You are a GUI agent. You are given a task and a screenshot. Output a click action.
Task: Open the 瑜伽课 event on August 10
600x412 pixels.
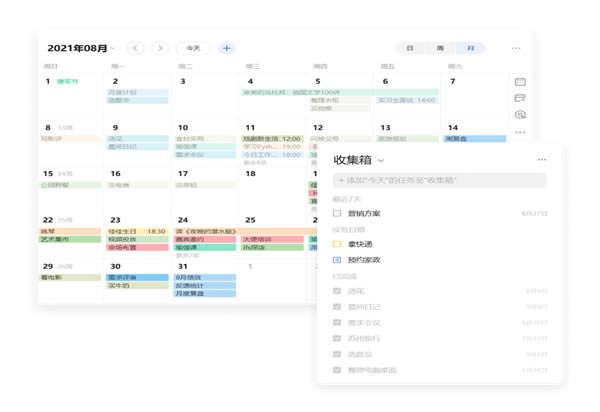pos(205,147)
